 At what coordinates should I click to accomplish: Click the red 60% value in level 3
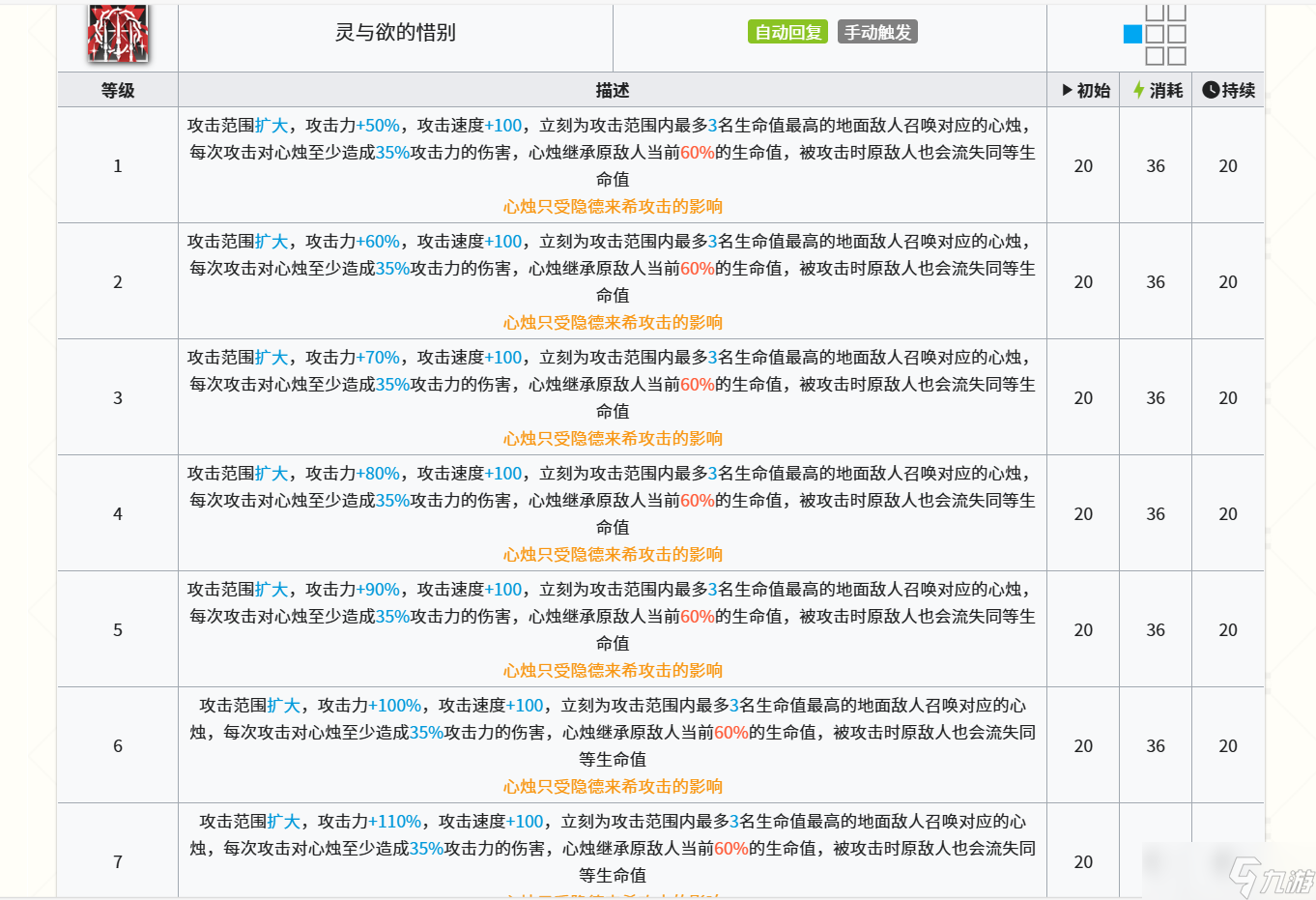699,384
